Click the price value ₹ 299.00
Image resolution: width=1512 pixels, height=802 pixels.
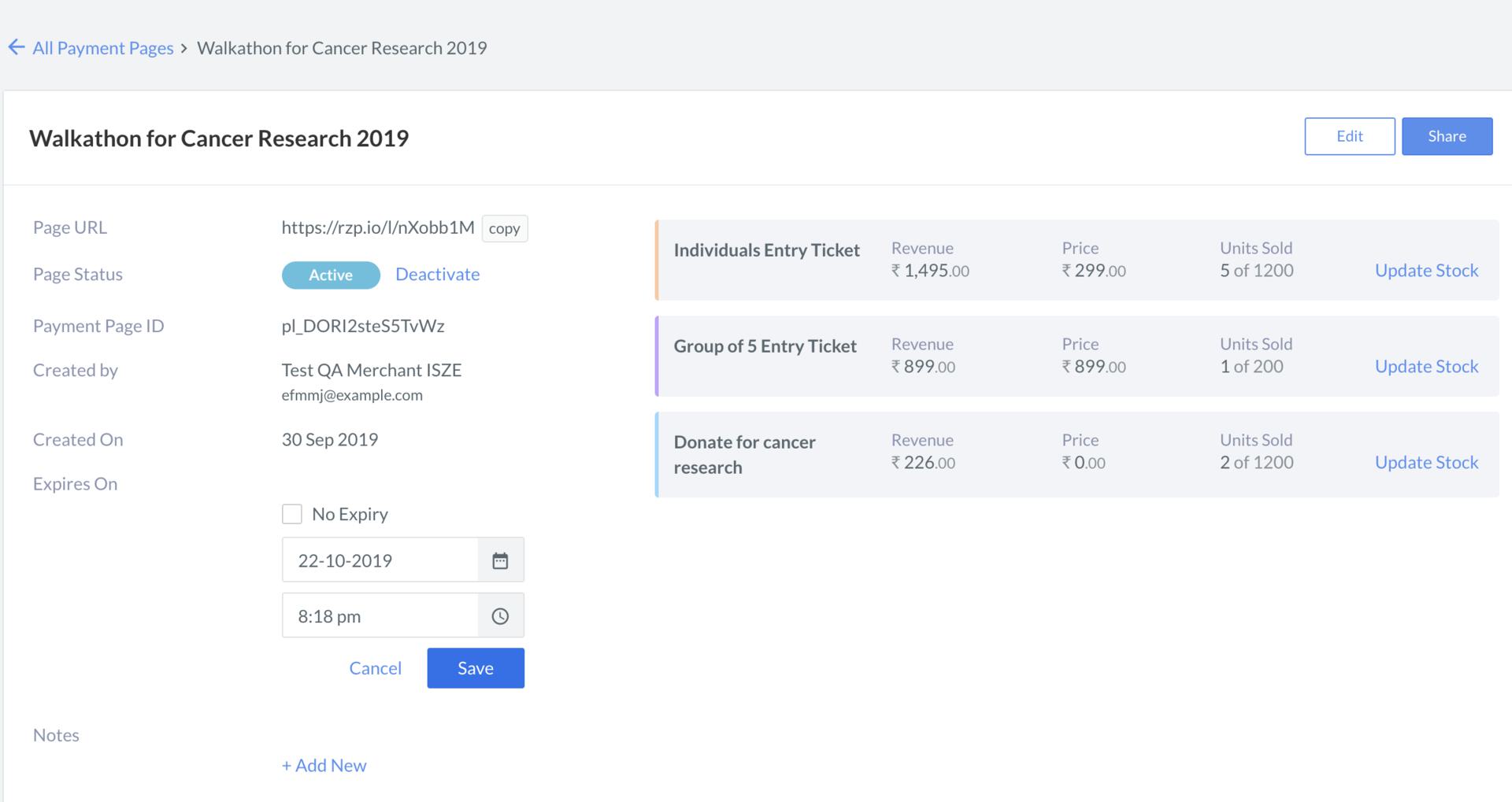pyautogui.click(x=1094, y=271)
